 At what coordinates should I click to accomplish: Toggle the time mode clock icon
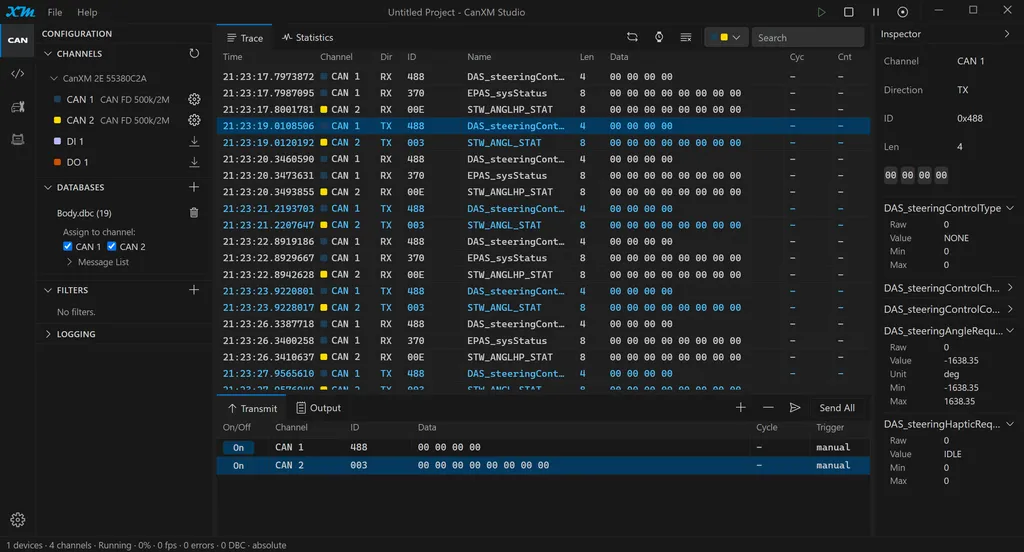(x=659, y=37)
